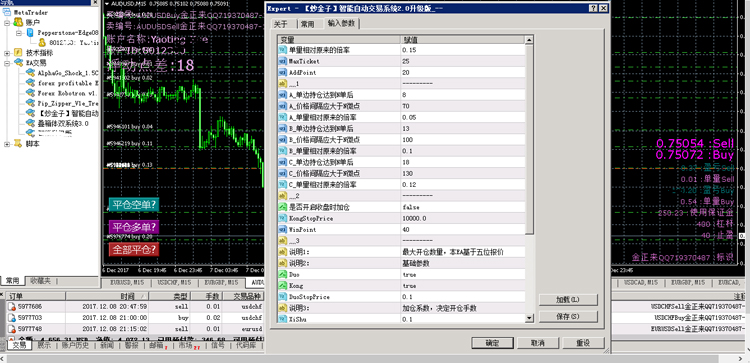Select Pip_Zipper expert advisor

click(68, 103)
